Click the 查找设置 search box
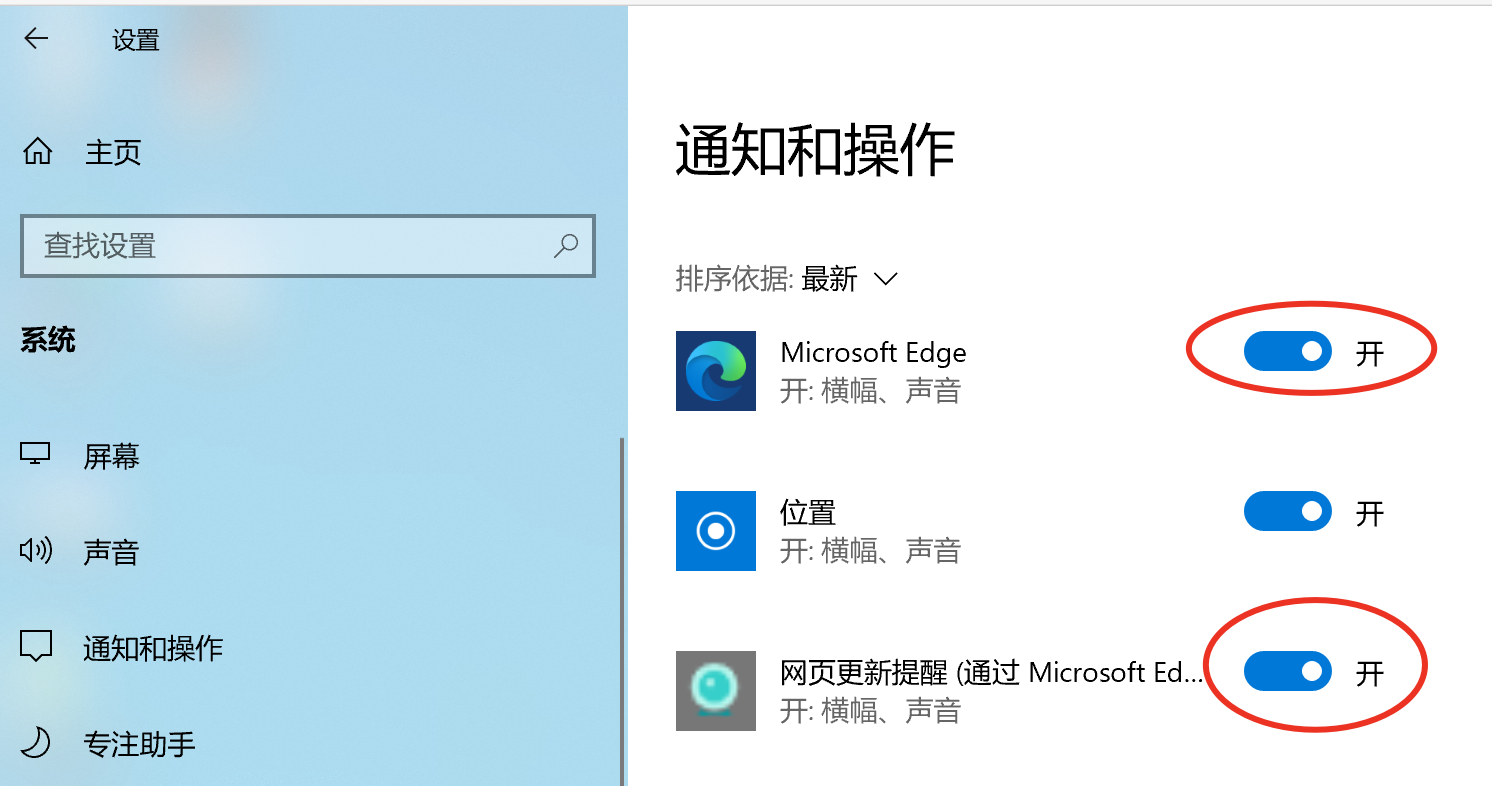 point(308,246)
